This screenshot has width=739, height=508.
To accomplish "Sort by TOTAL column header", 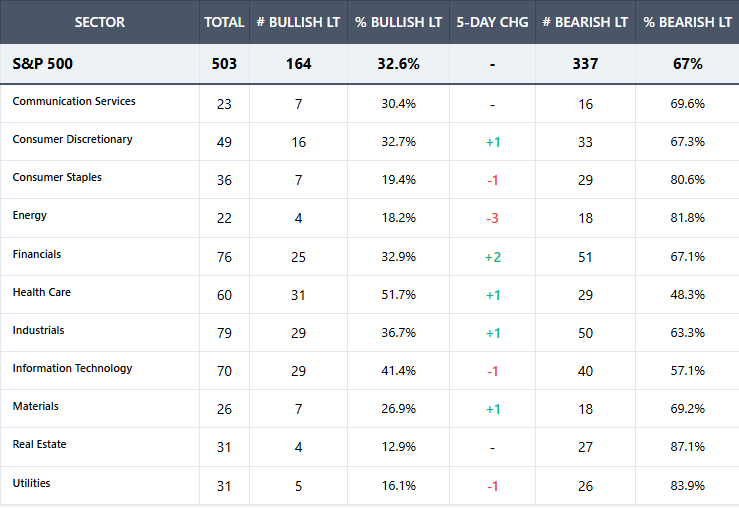I will point(224,22).
